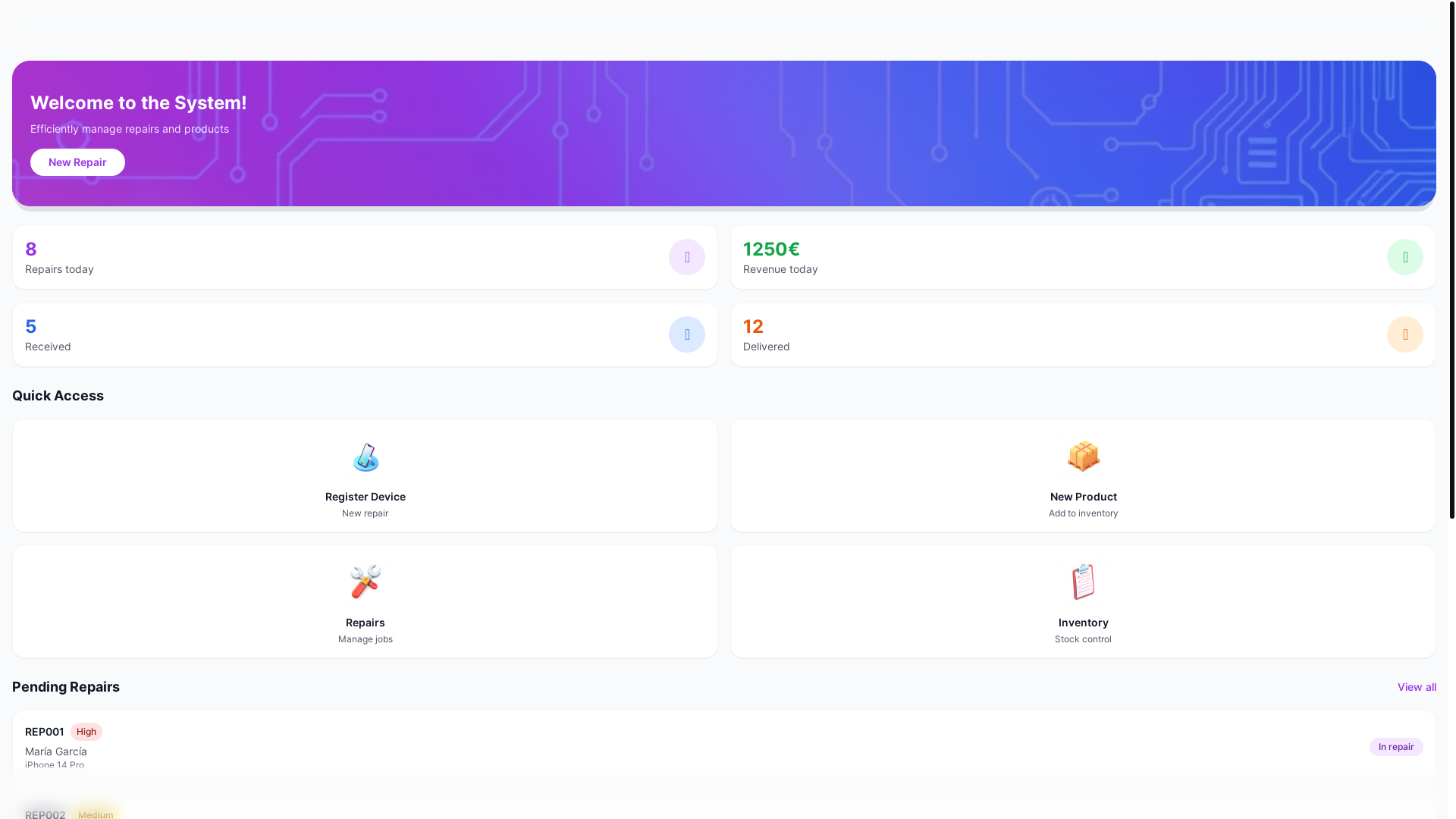Click the Pending Repairs heading
Screen dimensions: 1456x819
[66, 687]
